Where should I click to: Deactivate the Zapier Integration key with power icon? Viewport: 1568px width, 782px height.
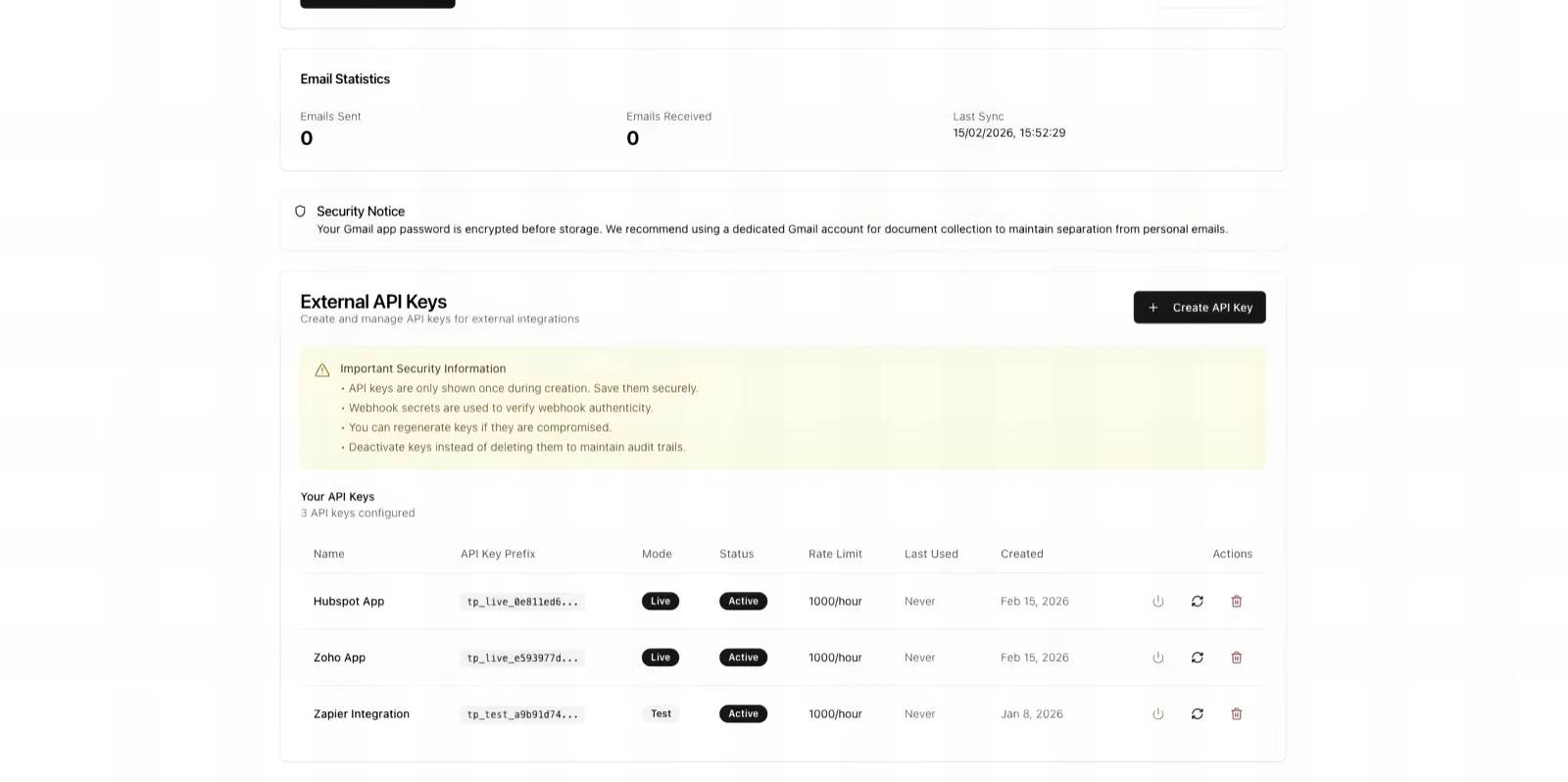pos(1157,714)
